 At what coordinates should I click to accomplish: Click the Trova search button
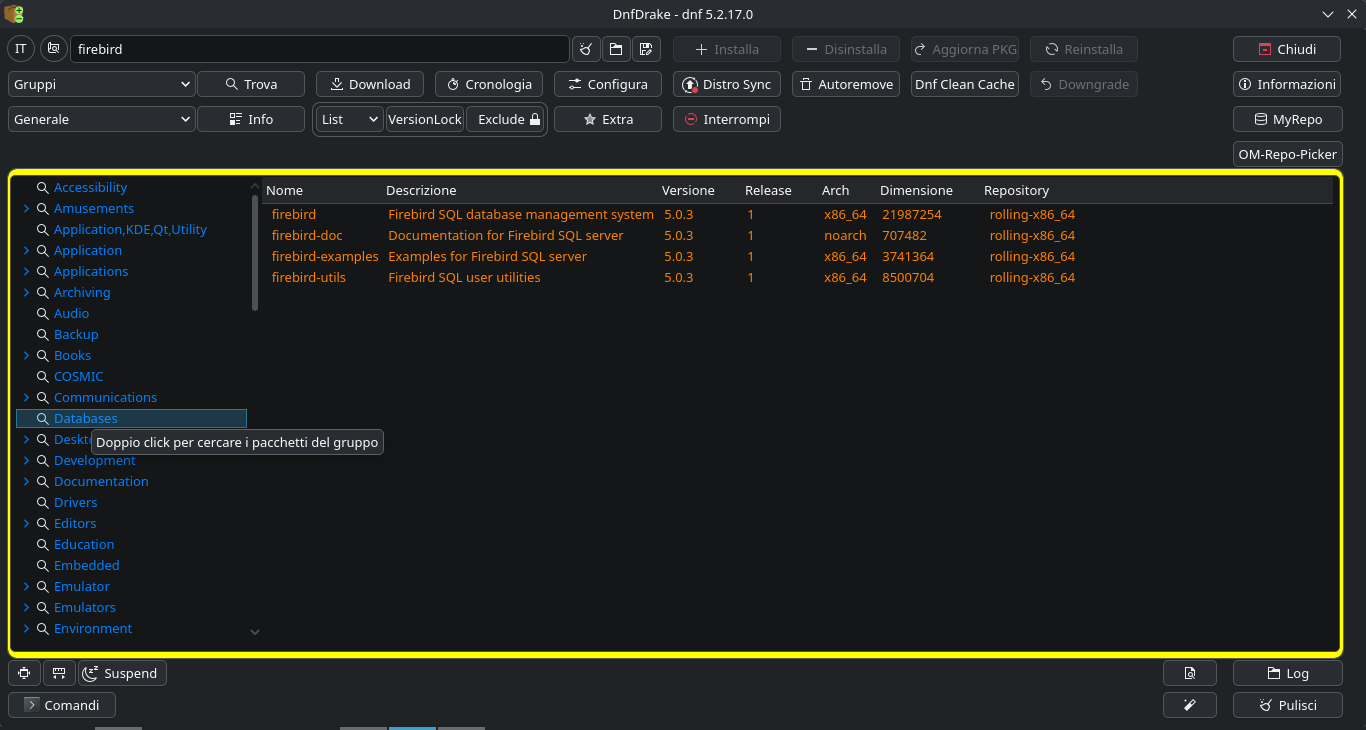[250, 84]
